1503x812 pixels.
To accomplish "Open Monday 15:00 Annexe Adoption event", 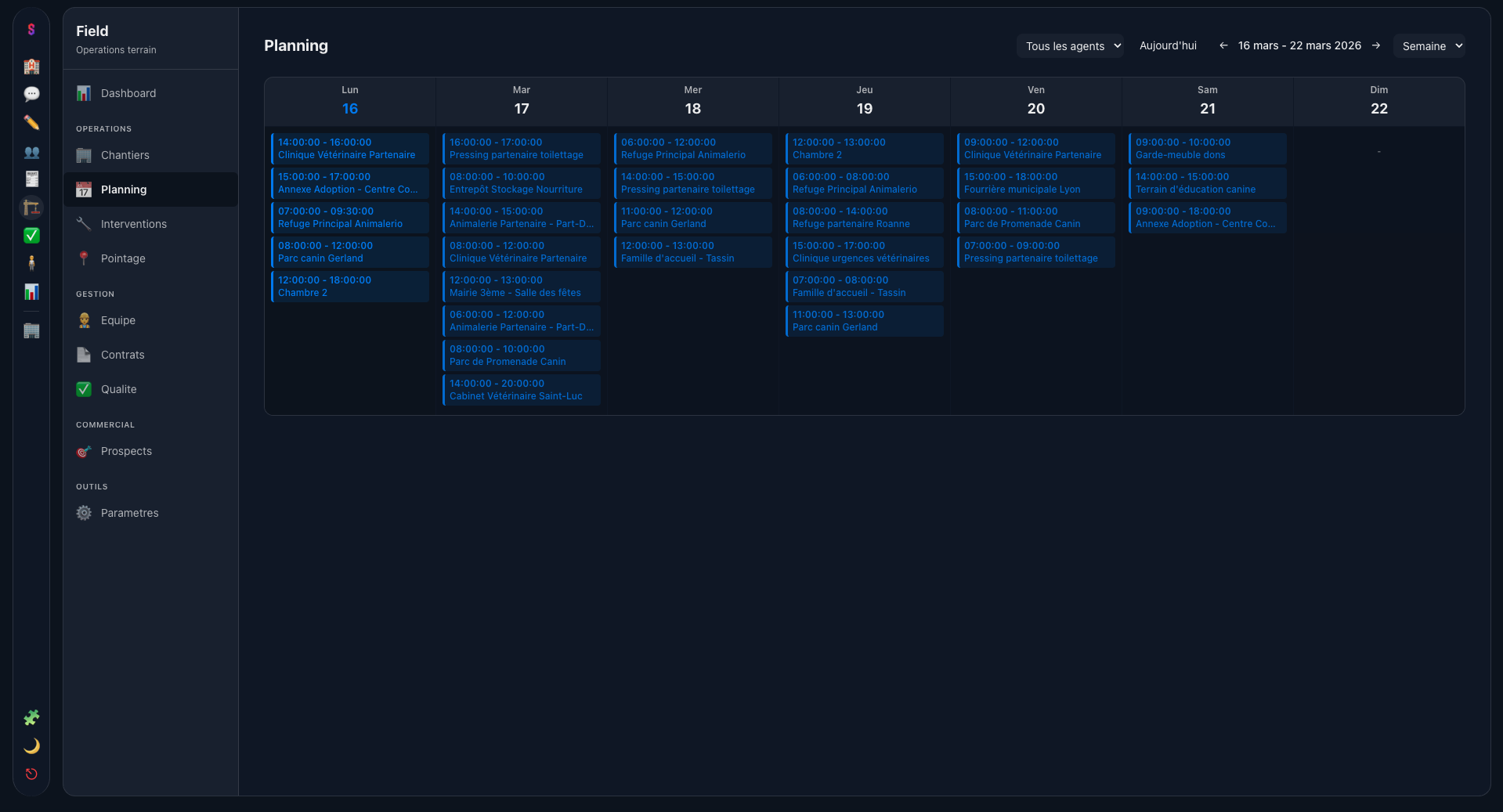I will [x=350, y=183].
